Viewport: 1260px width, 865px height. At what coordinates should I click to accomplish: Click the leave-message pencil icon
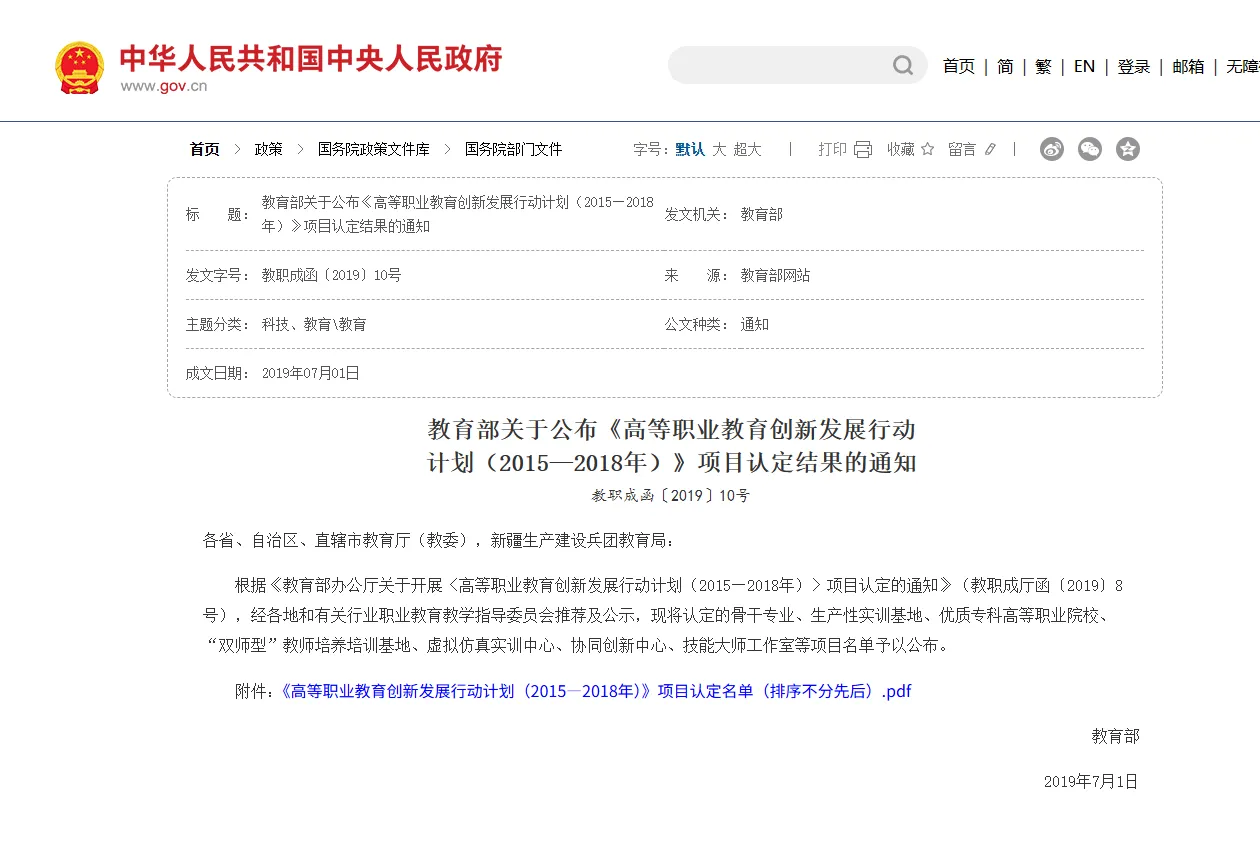click(990, 149)
